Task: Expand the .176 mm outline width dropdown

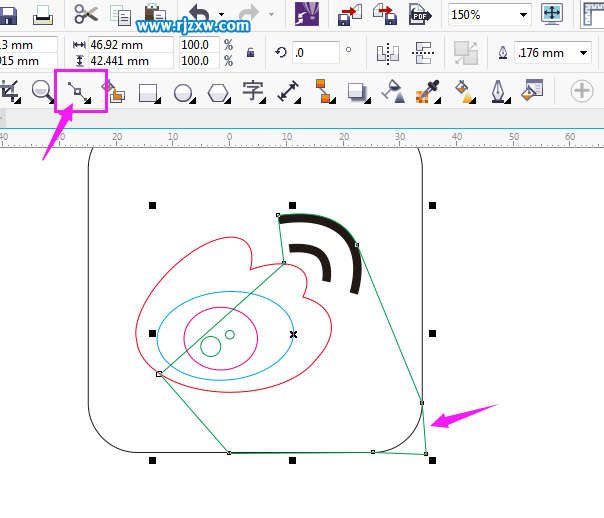Action: (583, 53)
